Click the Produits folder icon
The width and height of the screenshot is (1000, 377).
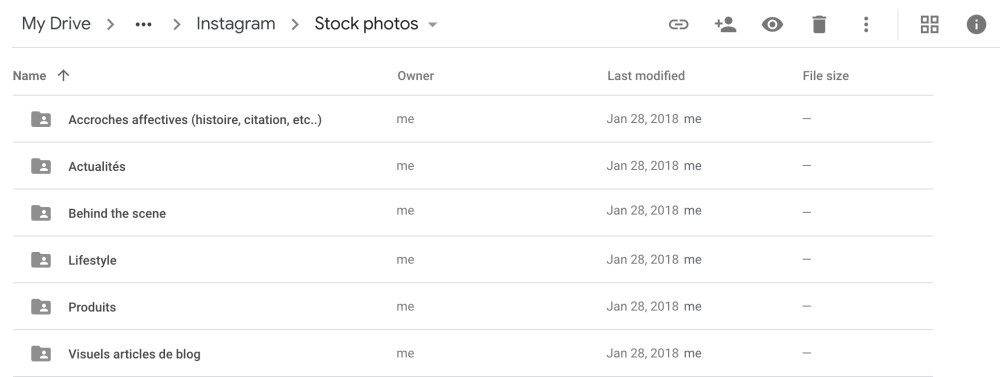click(x=41, y=307)
